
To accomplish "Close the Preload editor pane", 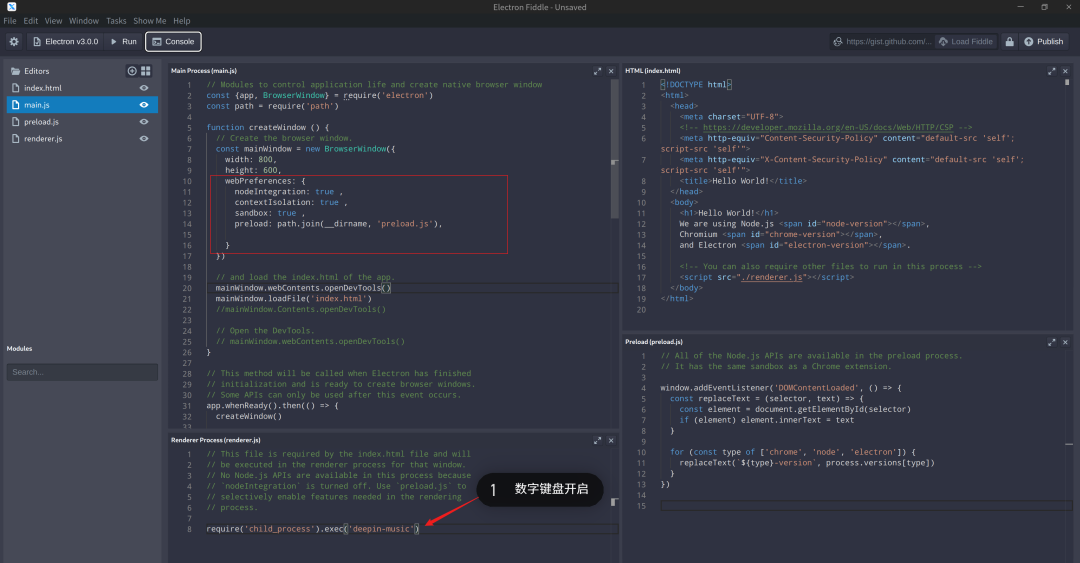I will [x=1066, y=342].
